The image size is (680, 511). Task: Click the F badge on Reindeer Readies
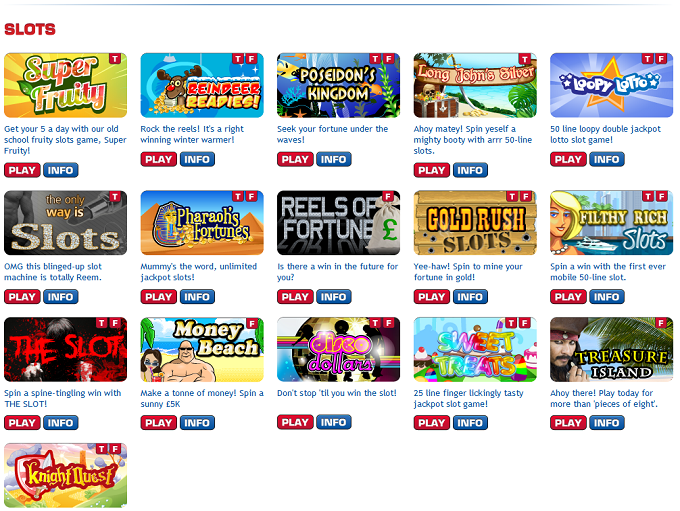251,59
